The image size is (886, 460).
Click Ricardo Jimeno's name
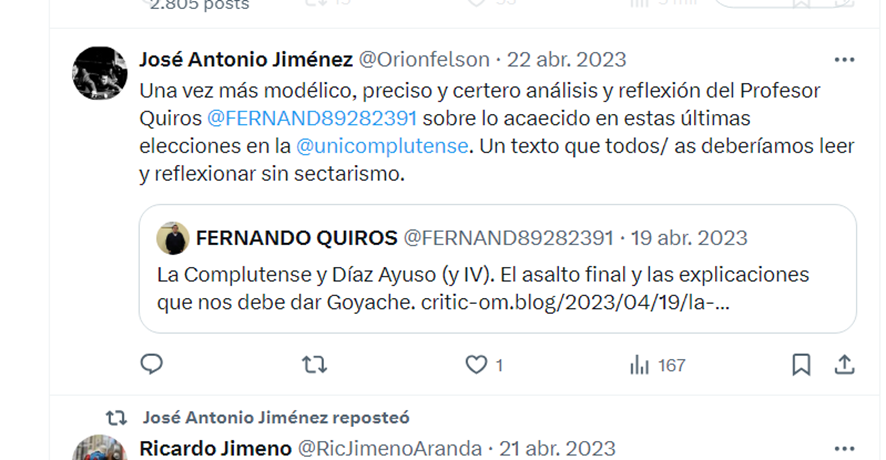215,449
